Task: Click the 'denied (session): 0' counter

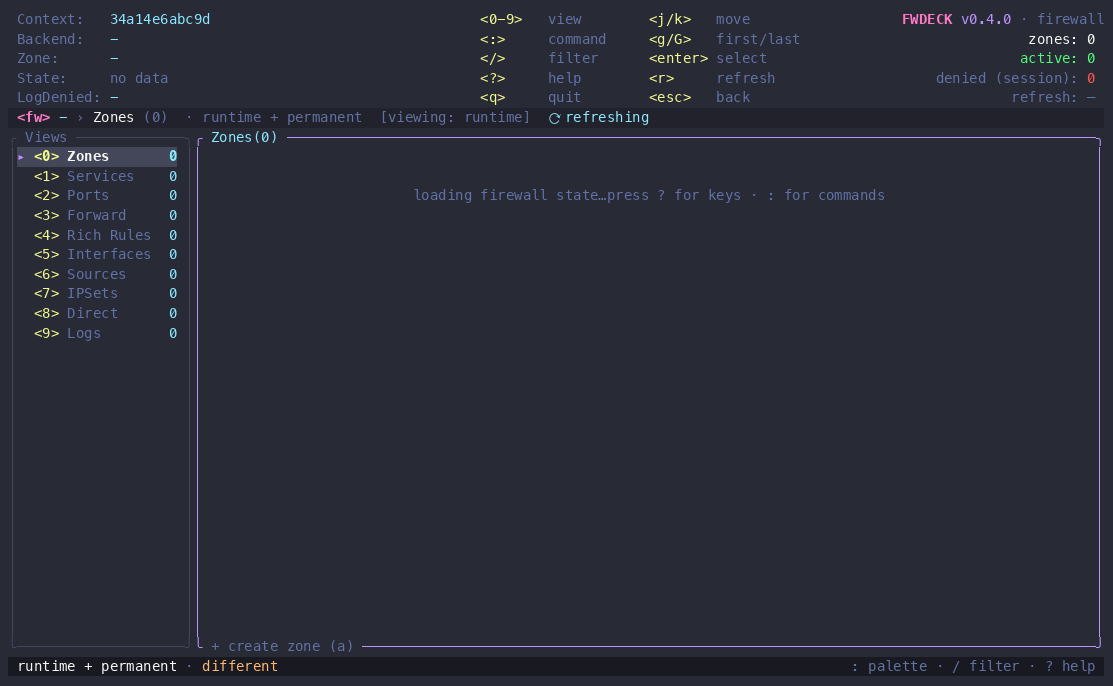Action: (1016, 78)
